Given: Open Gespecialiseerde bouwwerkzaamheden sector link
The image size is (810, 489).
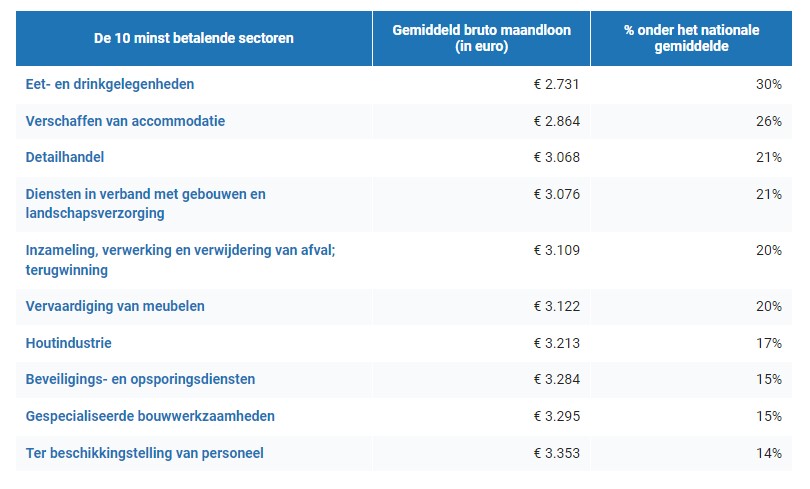Looking at the screenshot, I should click(150, 416).
